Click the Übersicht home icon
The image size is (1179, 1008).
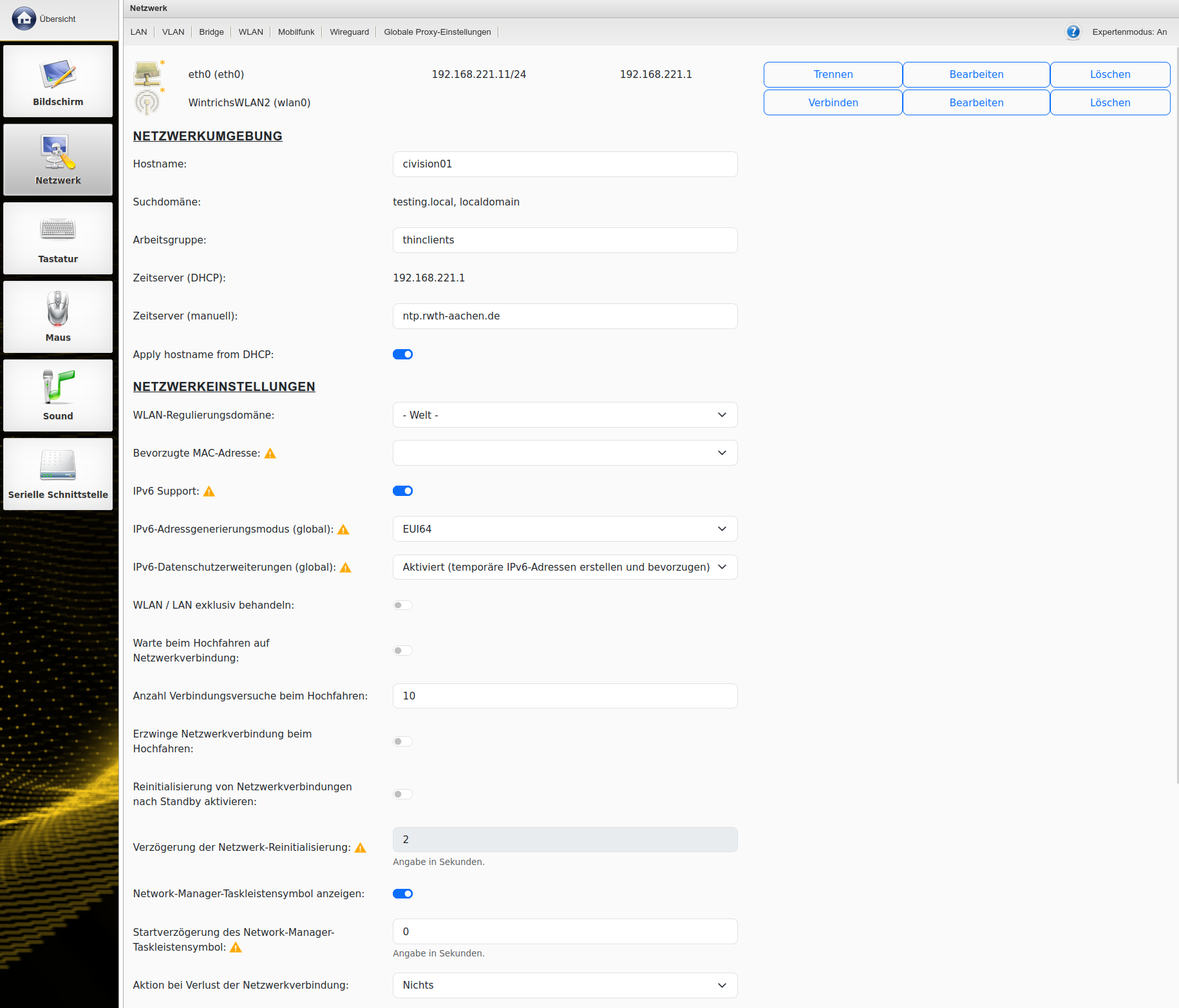click(x=24, y=19)
